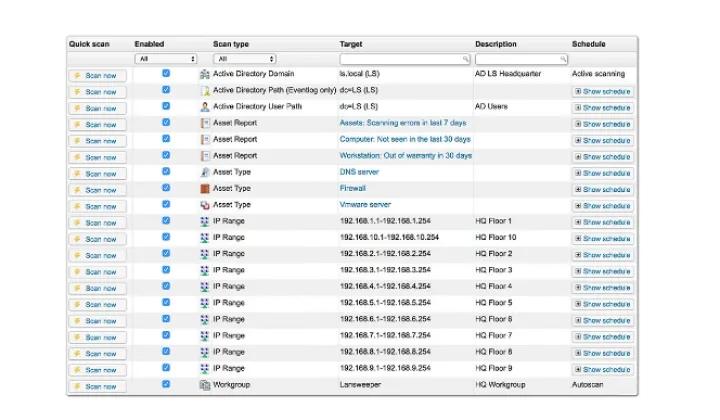Click the Active Directory User Path icon
The width and height of the screenshot is (720, 420).
pos(205,106)
